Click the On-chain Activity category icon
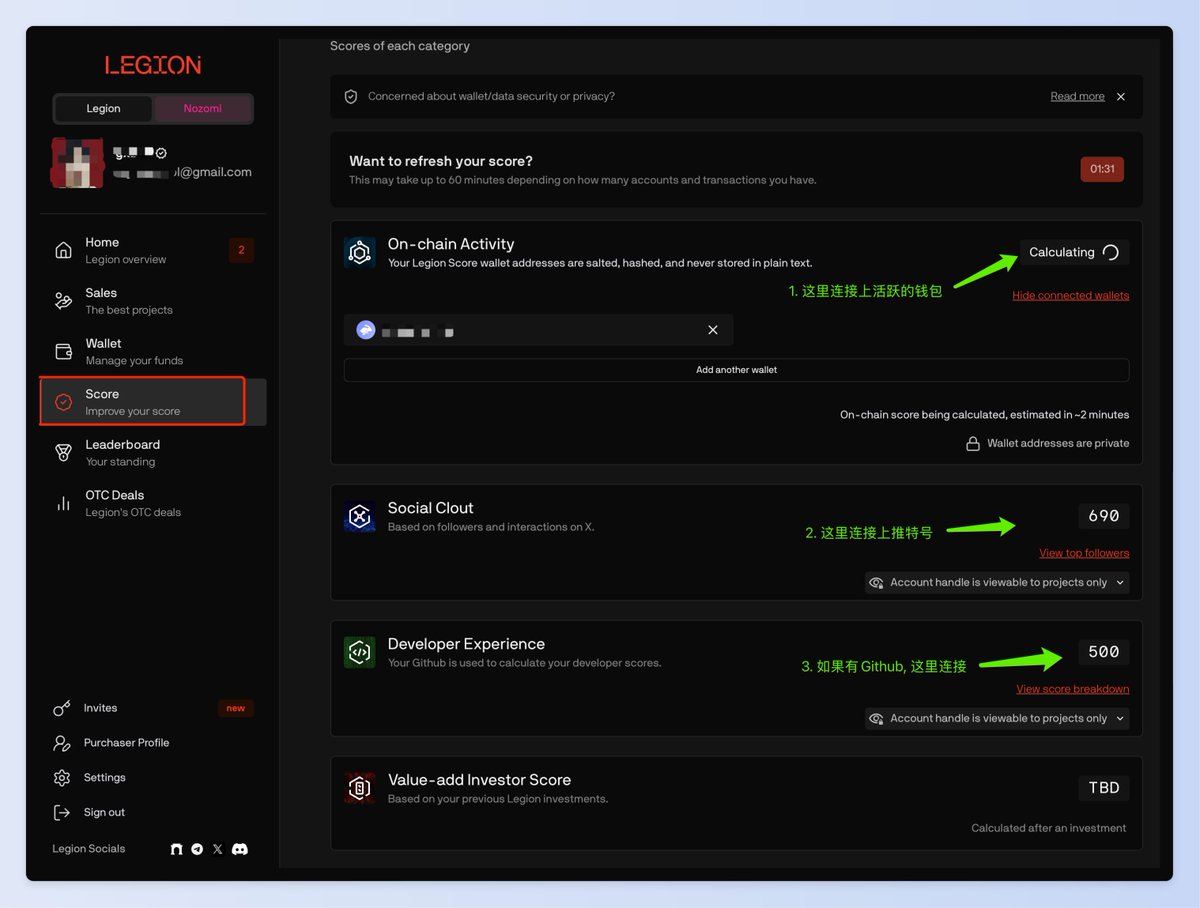1200x908 pixels. tap(360, 252)
